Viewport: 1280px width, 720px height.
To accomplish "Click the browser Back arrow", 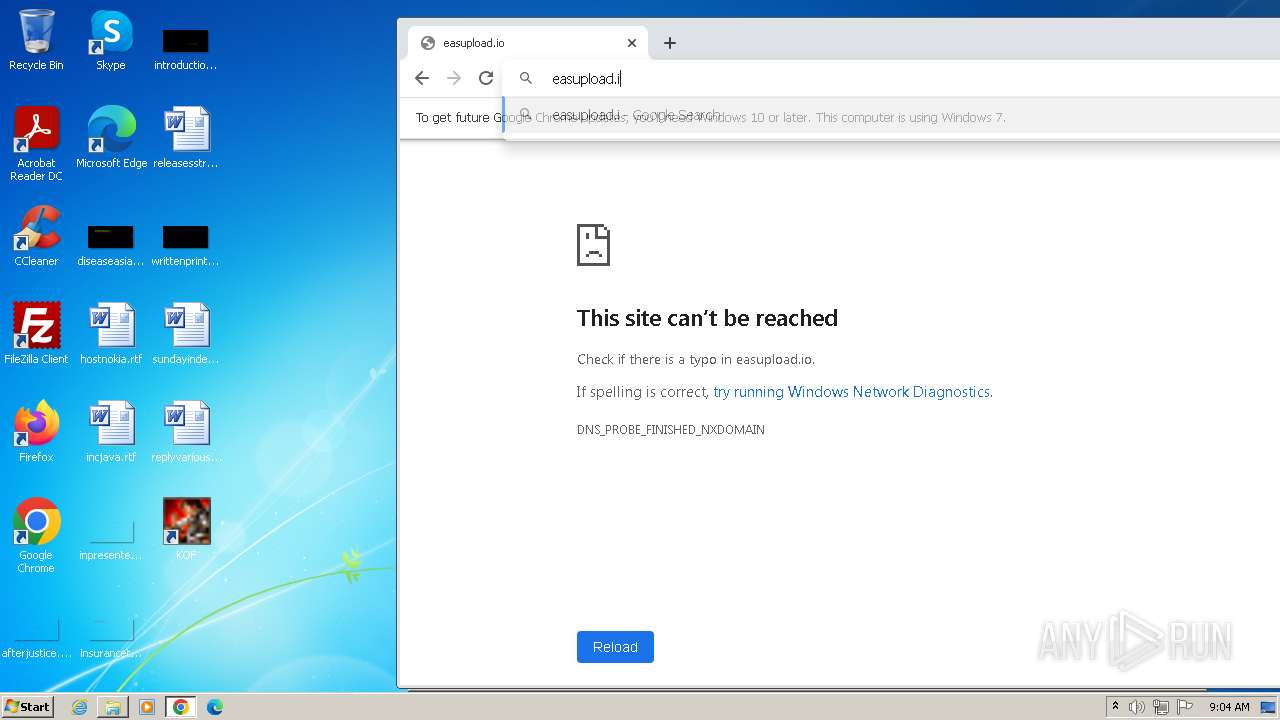I will coord(422,78).
